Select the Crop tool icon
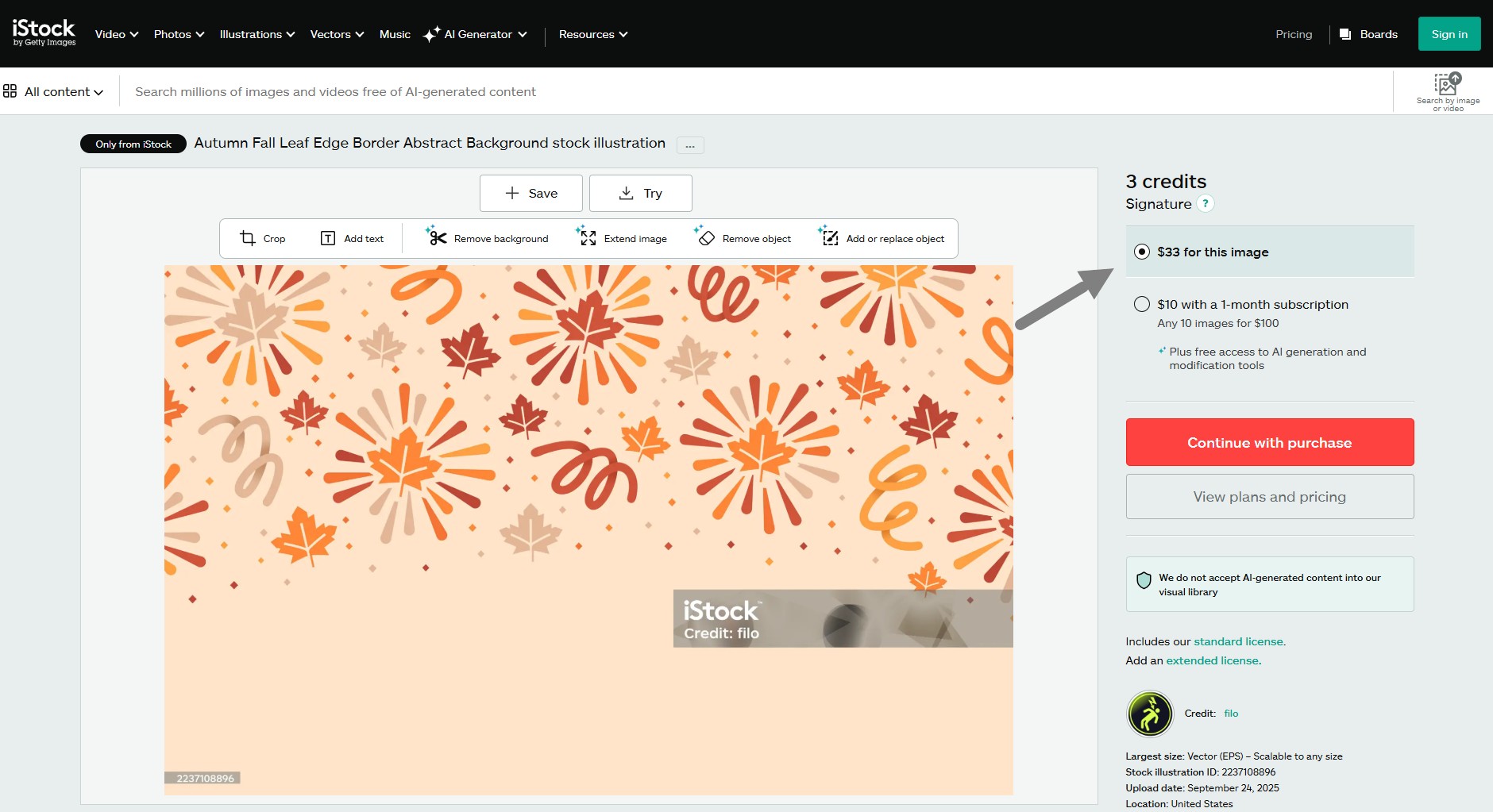Screen dimensions: 1493x812 click(248, 238)
